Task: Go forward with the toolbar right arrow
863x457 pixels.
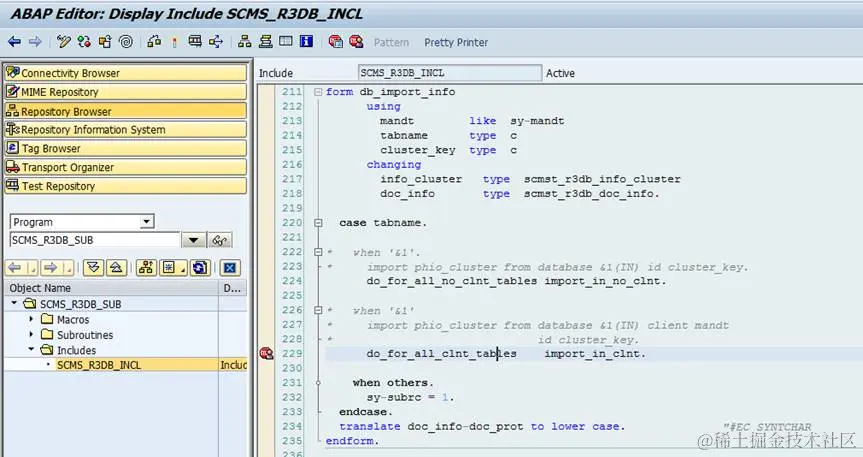Action: (x=35, y=42)
